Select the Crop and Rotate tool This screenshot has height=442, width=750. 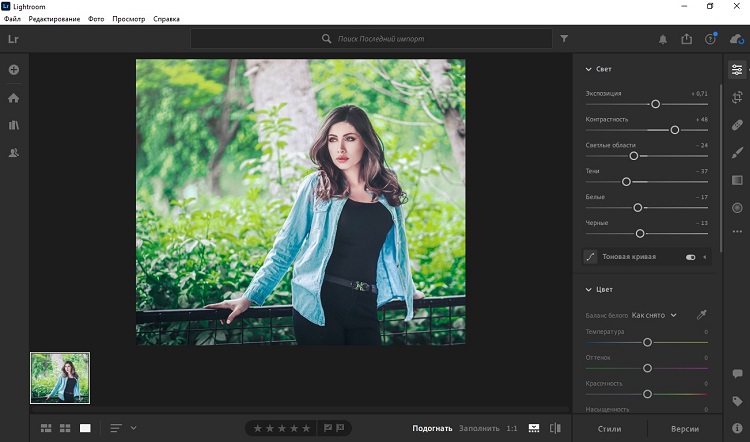tap(737, 97)
